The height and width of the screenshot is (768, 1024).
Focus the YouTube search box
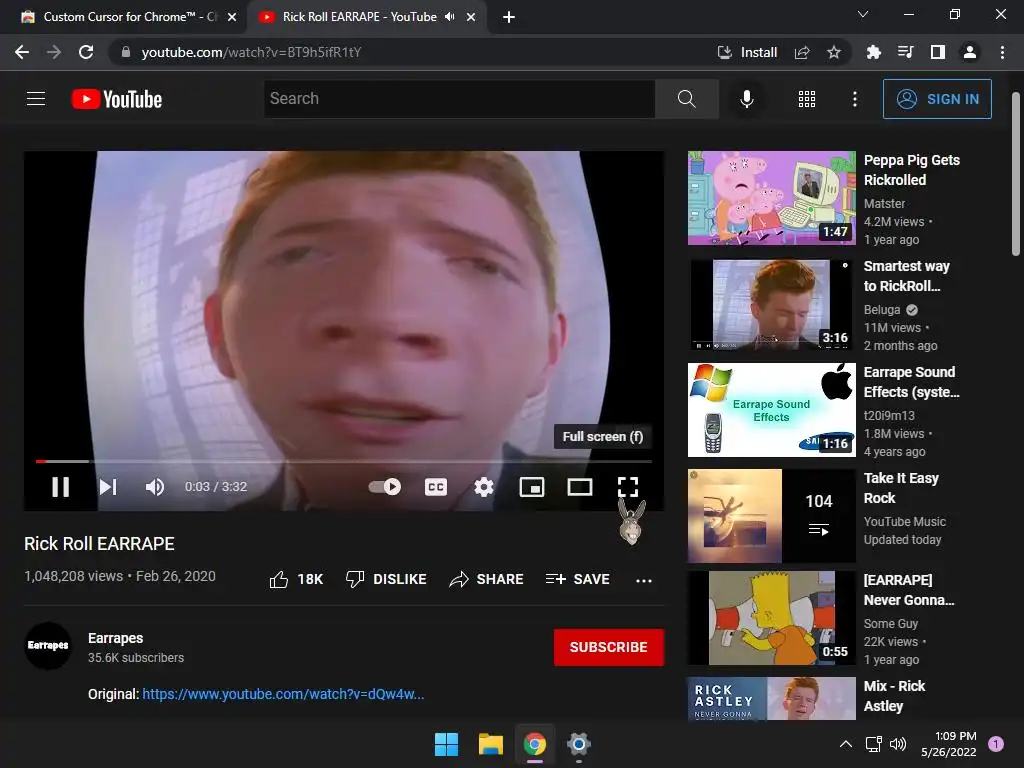tap(459, 99)
